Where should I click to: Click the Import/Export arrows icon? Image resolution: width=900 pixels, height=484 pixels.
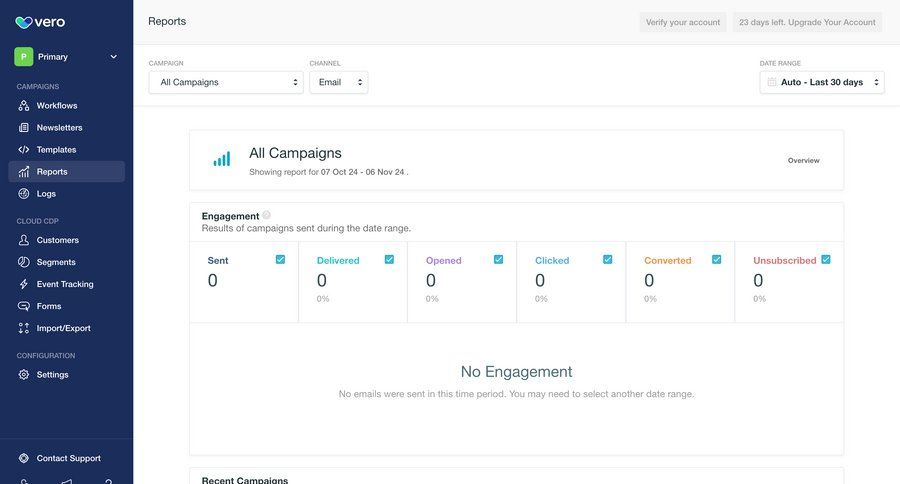(24, 328)
